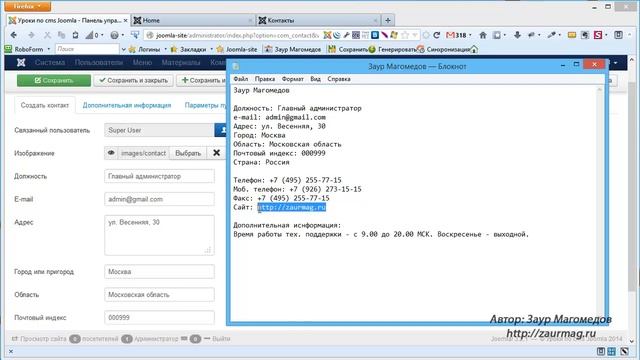Open Дополнительная информация tab
Screen dimensions: 640x360
coord(127,105)
